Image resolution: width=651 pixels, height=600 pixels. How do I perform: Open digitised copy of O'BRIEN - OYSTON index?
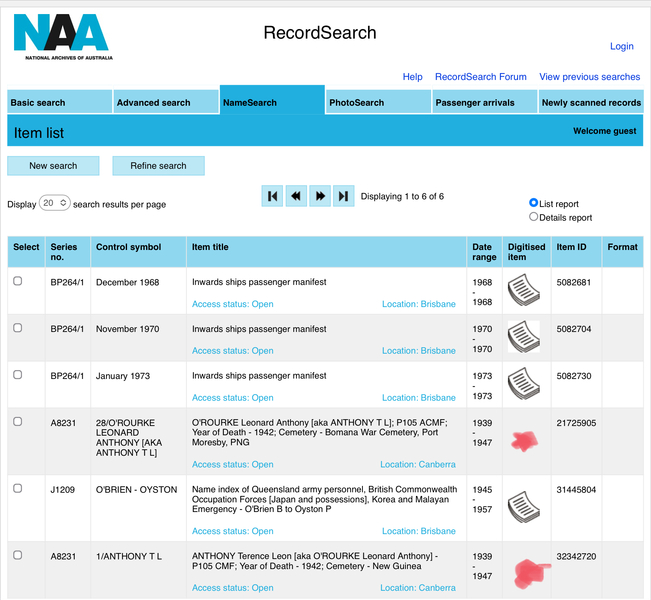(524, 507)
